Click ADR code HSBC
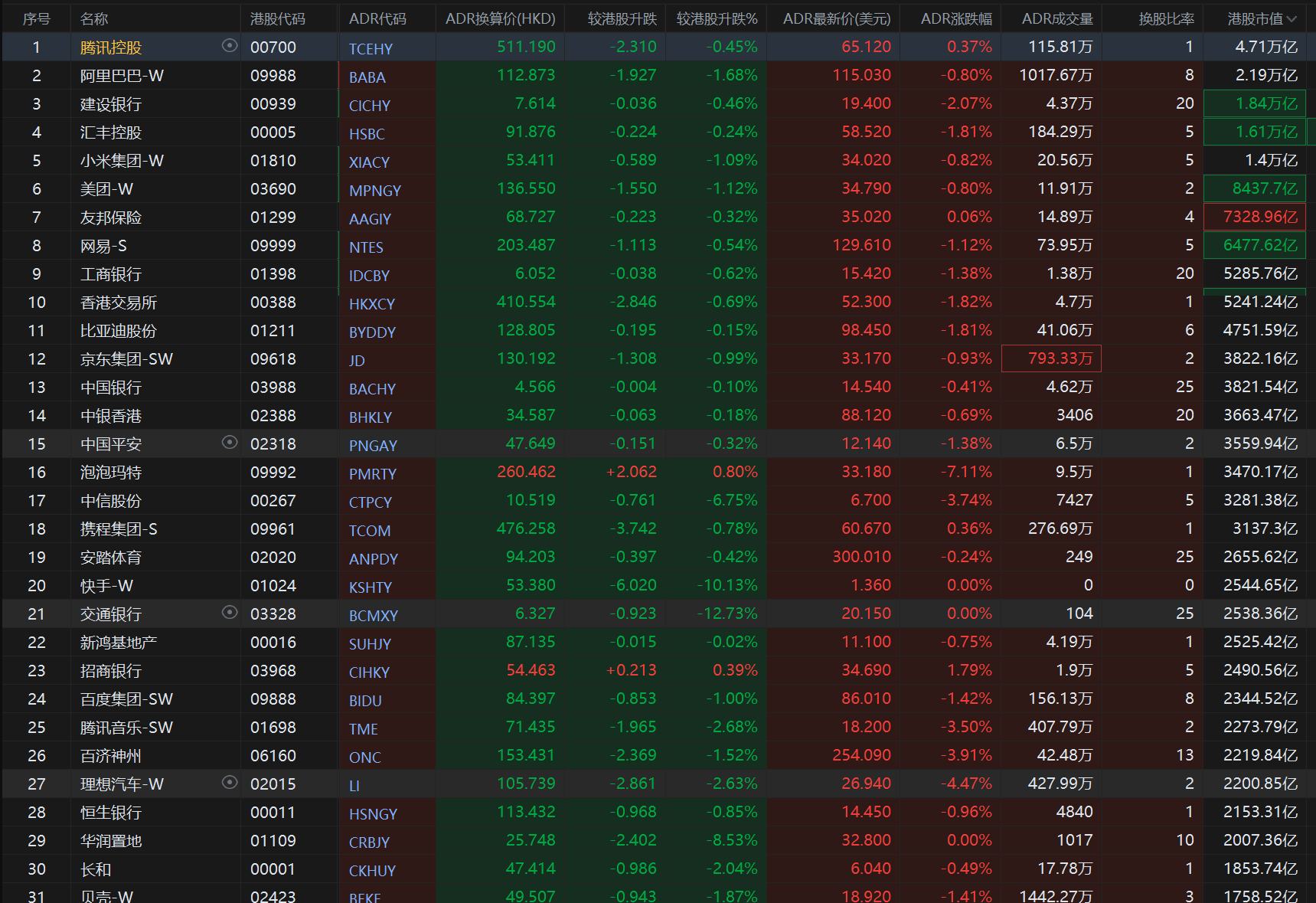The image size is (1316, 903). coord(367,133)
